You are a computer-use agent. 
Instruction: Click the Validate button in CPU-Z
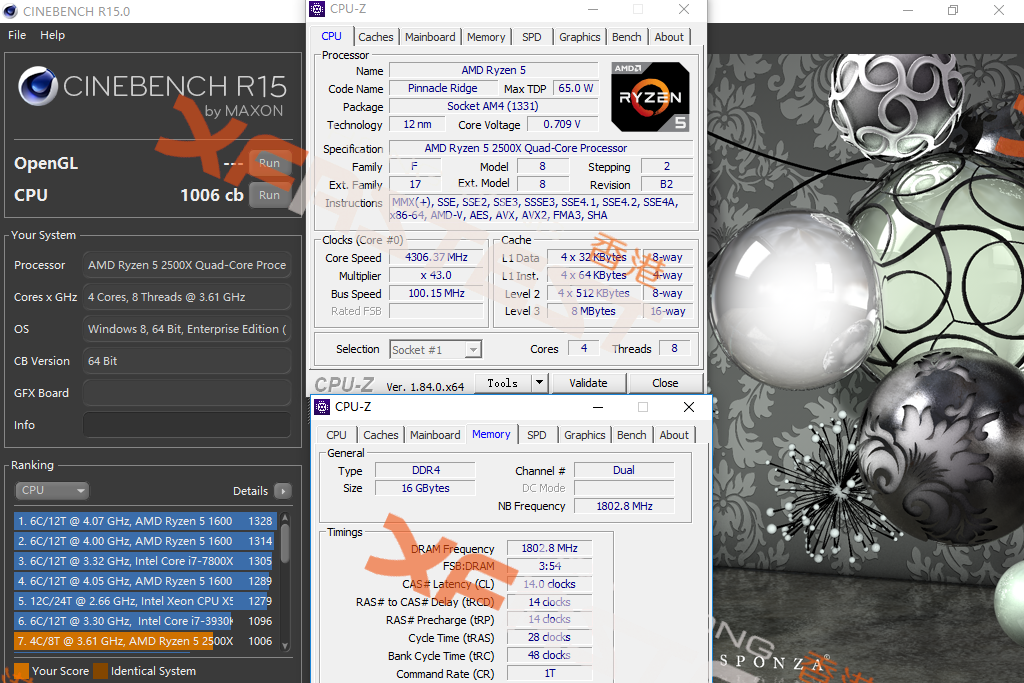point(588,382)
